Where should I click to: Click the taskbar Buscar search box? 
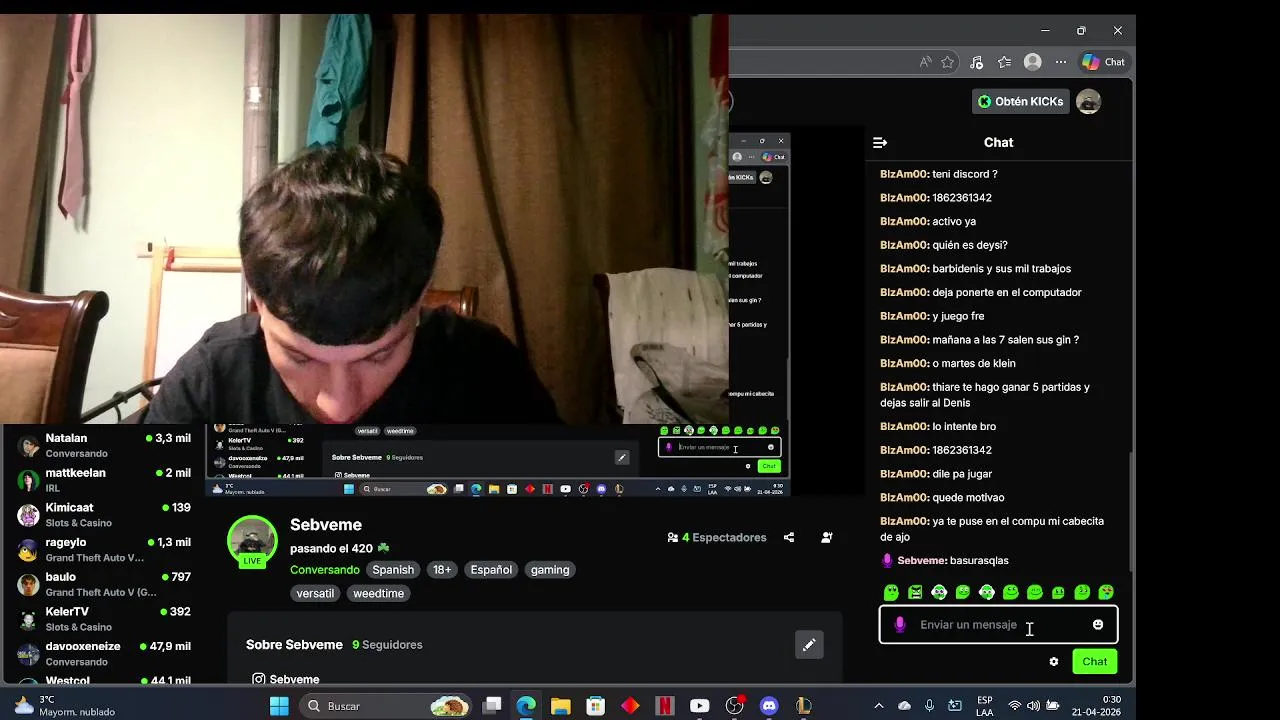coord(386,706)
